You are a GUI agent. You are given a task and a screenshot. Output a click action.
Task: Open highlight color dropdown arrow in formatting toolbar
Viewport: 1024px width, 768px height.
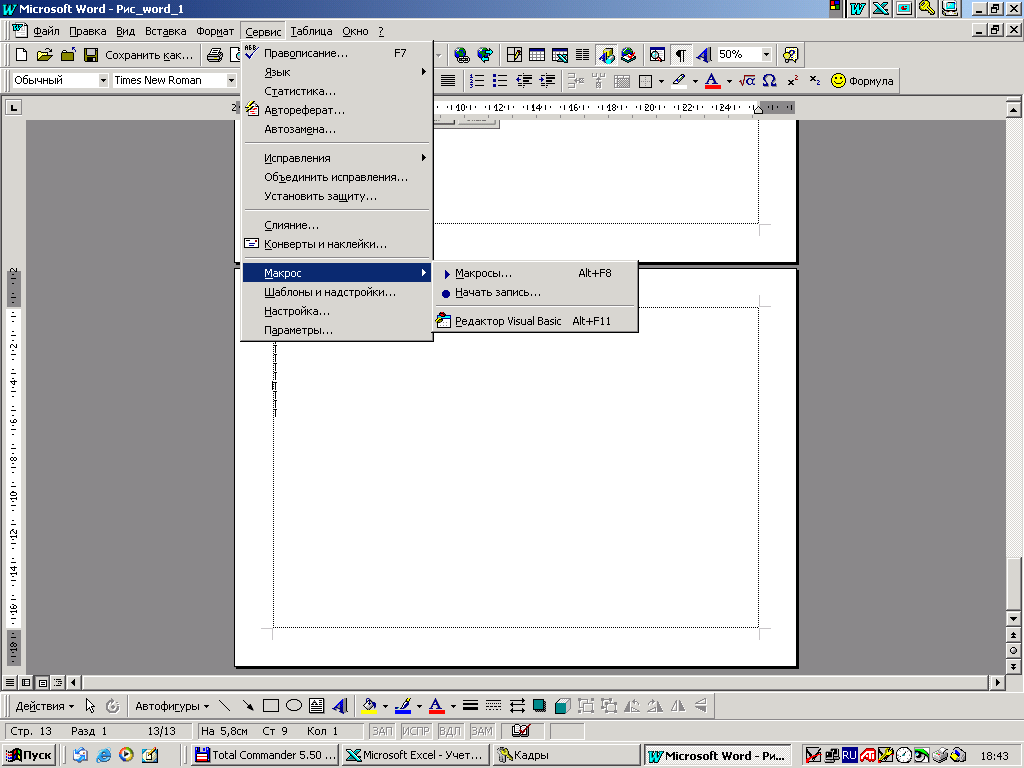[x=695, y=81]
